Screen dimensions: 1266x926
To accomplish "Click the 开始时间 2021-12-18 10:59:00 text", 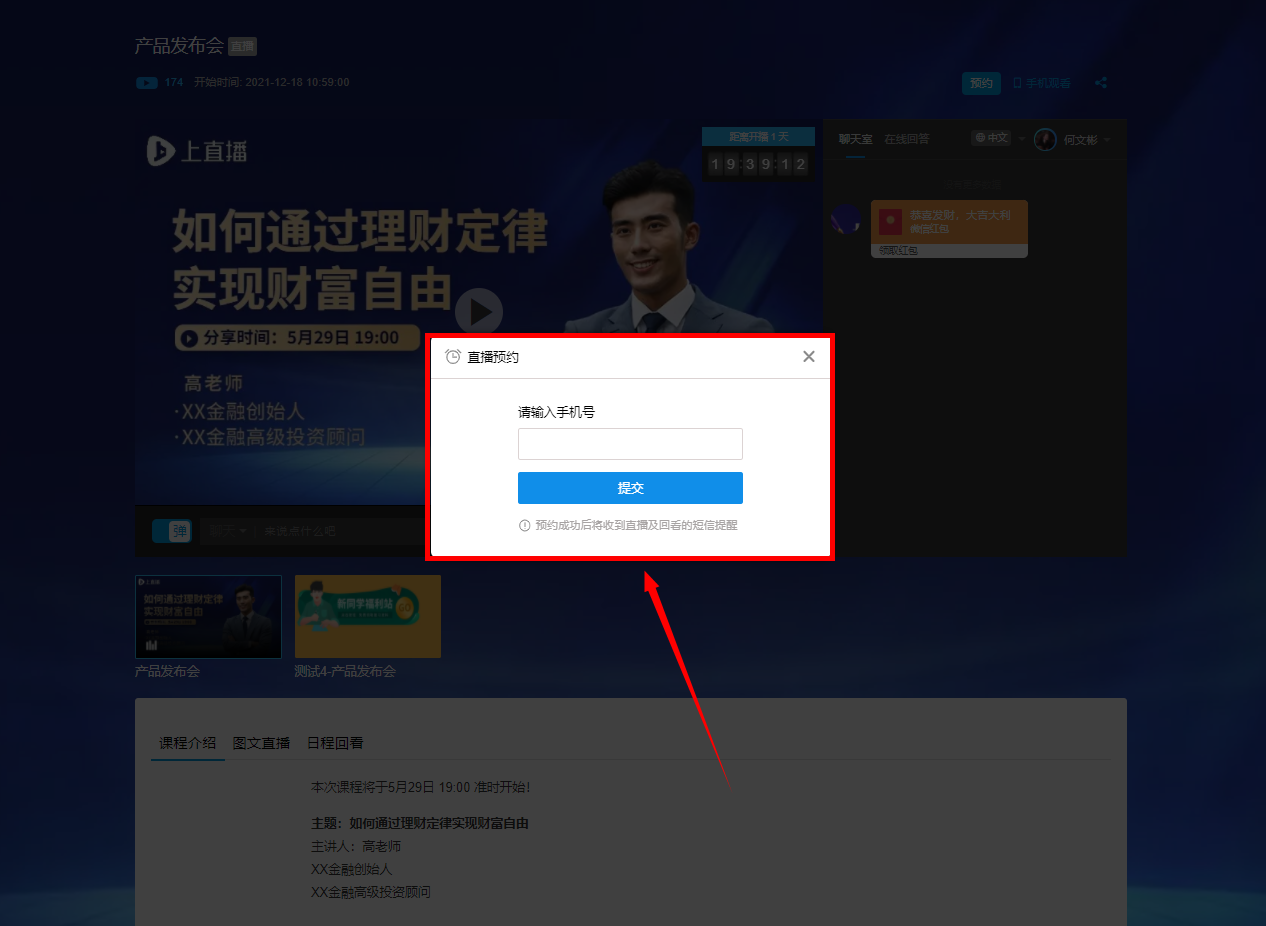I will 272,83.
